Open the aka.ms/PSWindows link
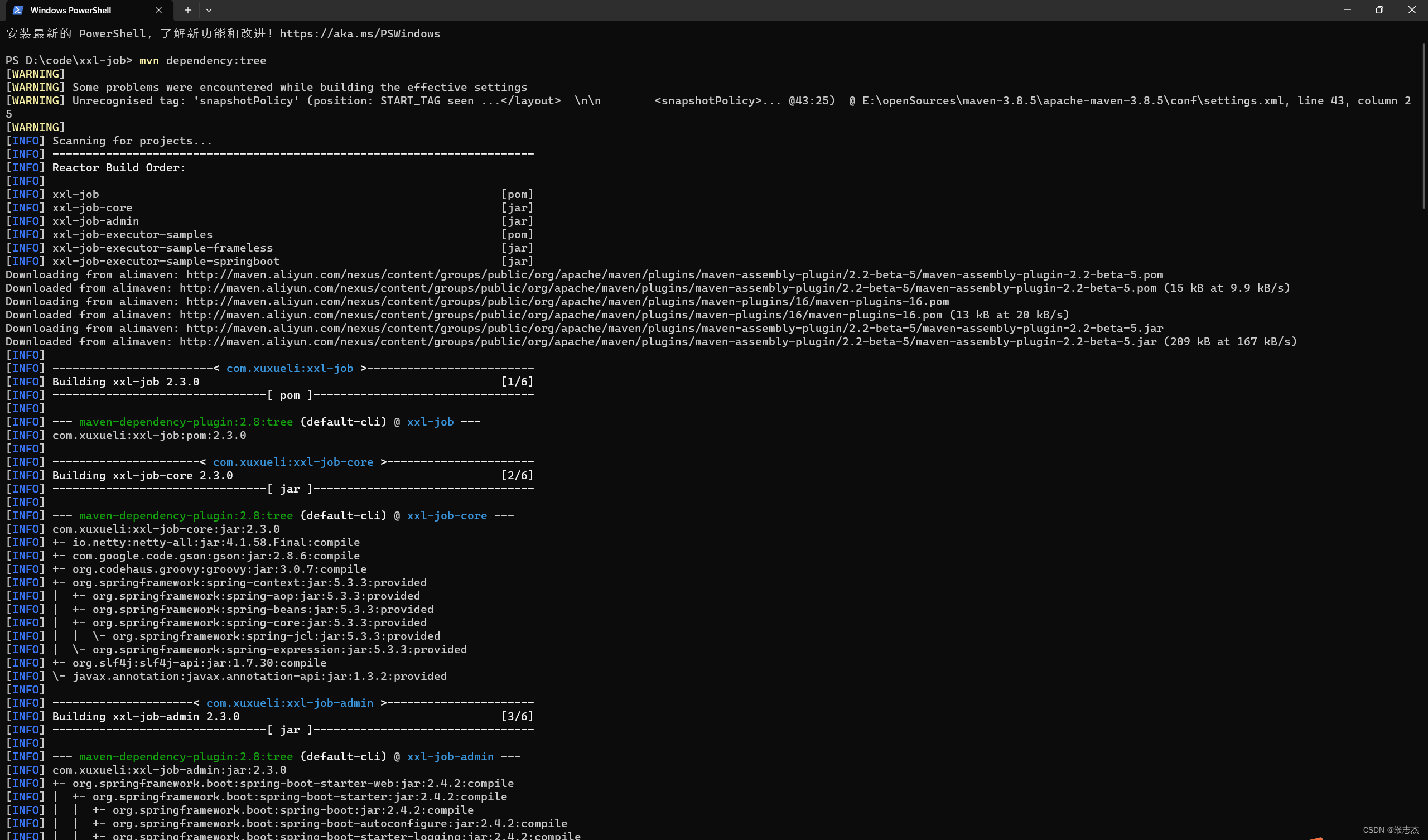Viewport: 1428px width, 840px height. click(x=360, y=34)
